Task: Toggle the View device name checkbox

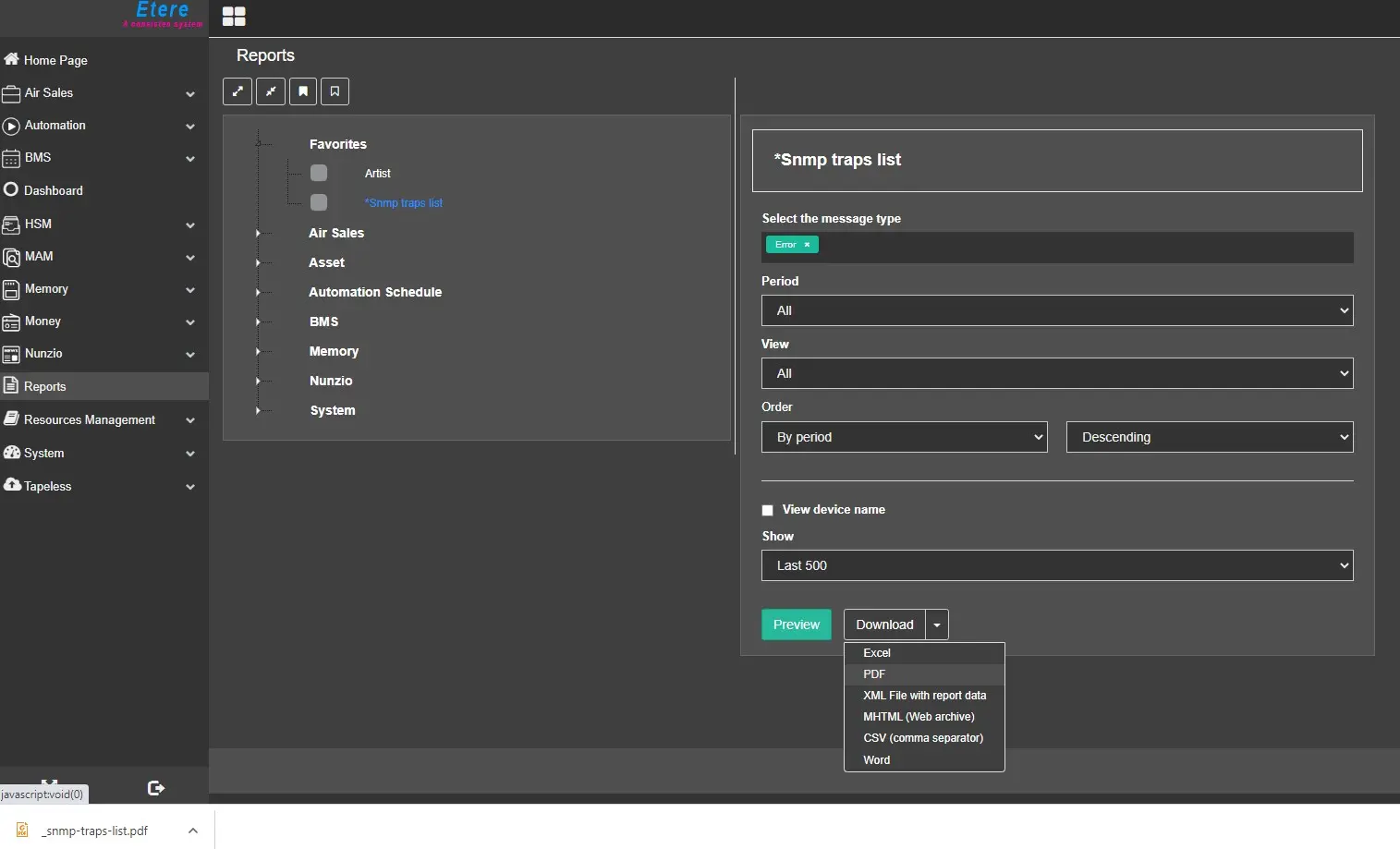Action: tap(767, 510)
